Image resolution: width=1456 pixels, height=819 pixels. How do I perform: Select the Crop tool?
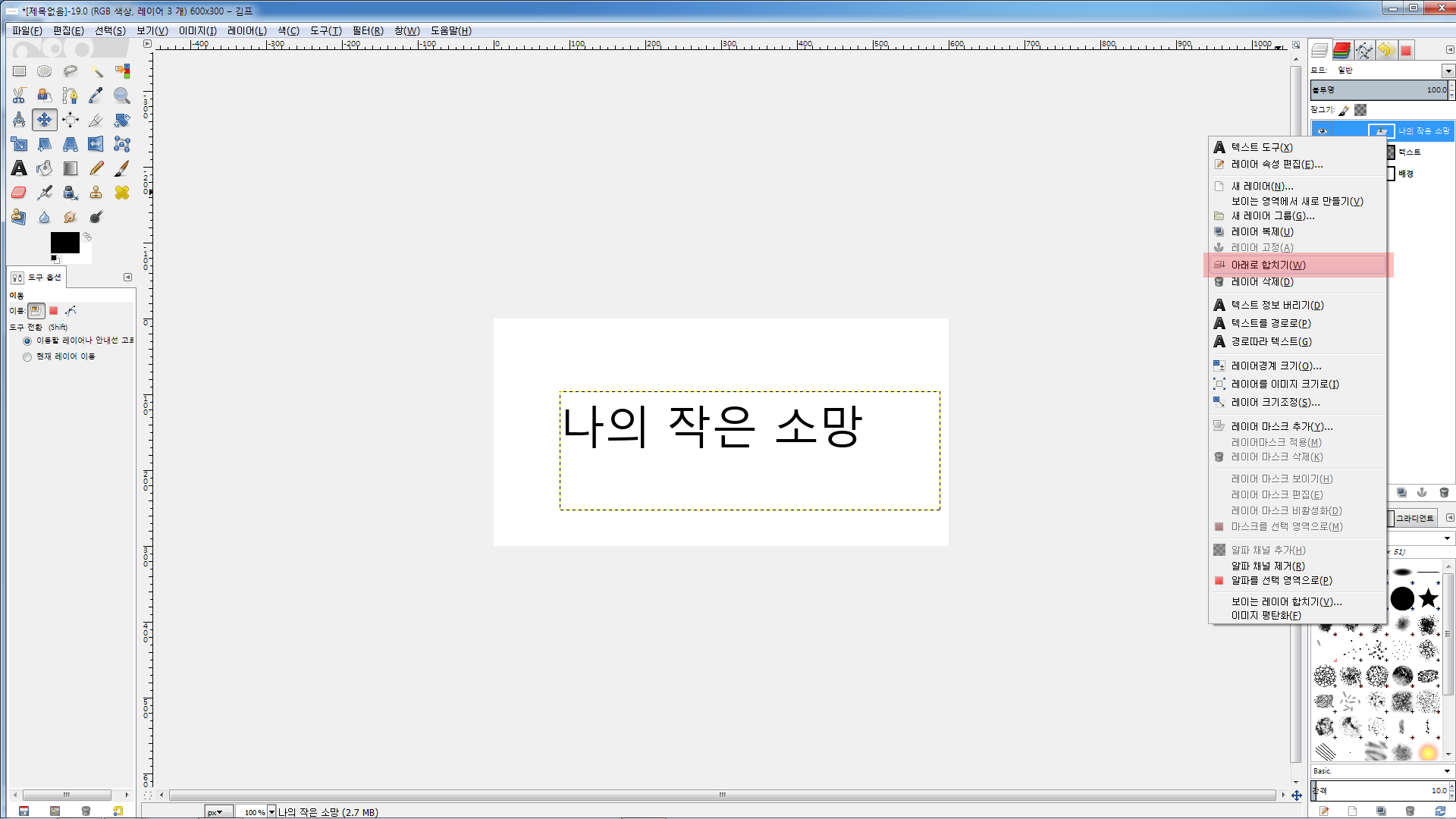point(96,120)
